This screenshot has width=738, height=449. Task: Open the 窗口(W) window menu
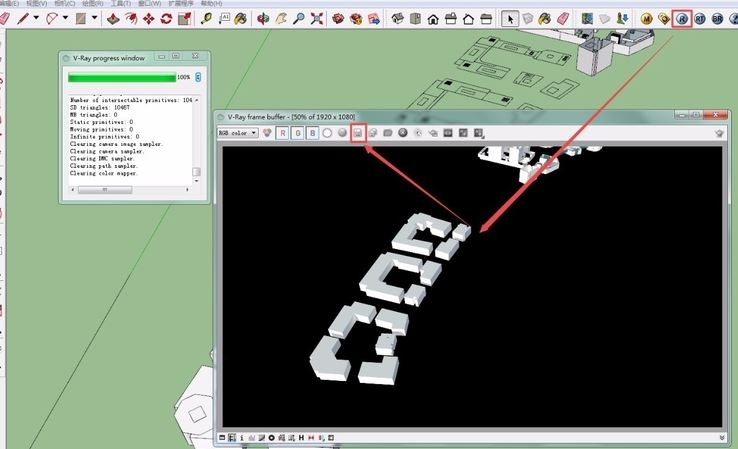[149, 3]
